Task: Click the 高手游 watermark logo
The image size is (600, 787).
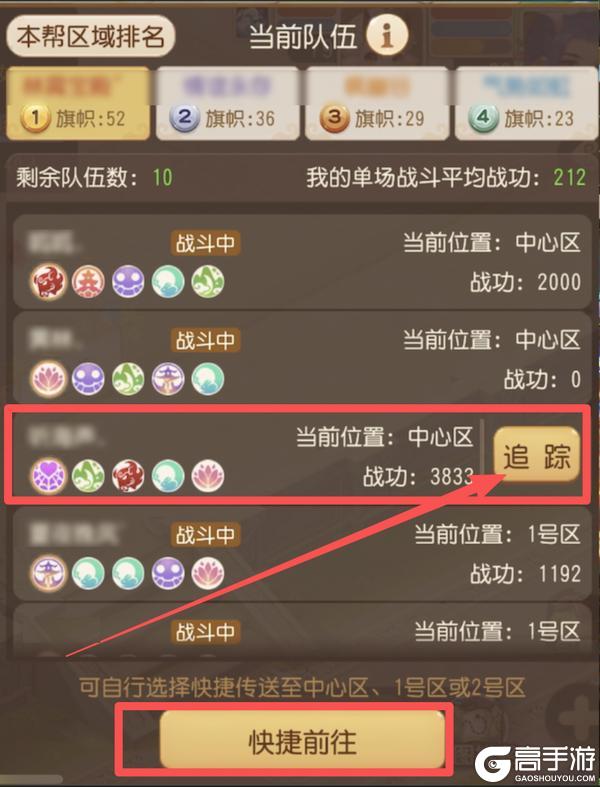Action: coord(535,763)
